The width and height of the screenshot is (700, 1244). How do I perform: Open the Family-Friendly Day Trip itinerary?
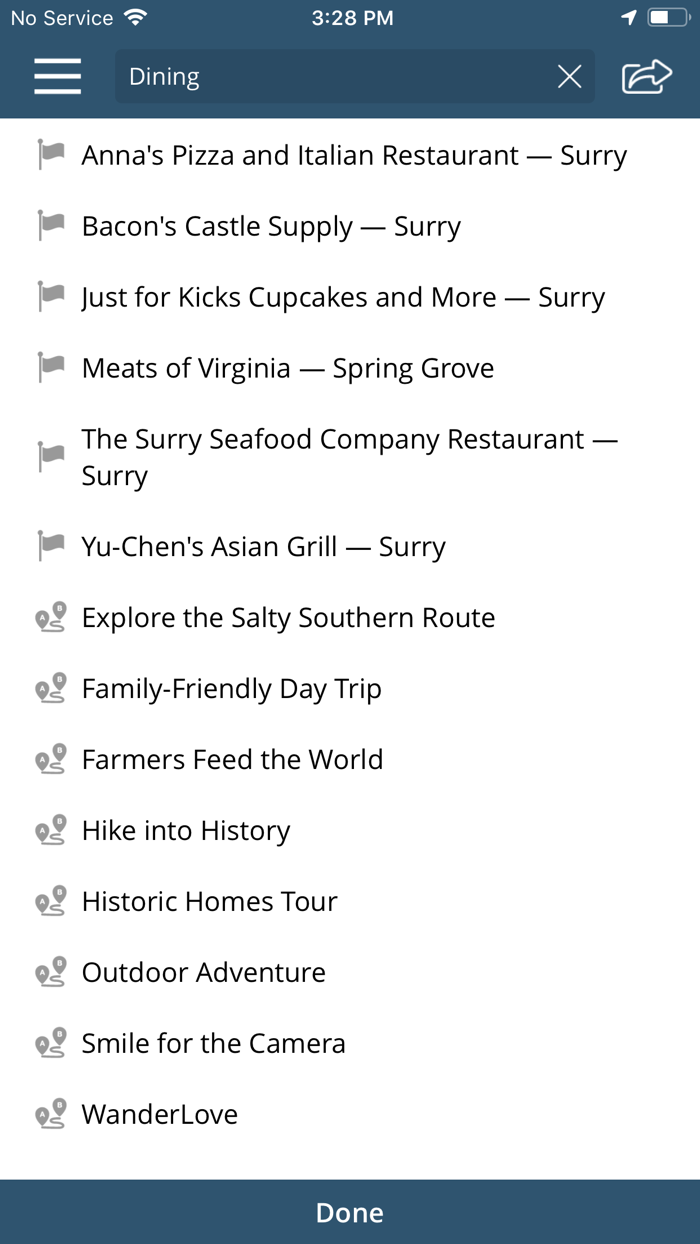pyautogui.click(x=232, y=688)
